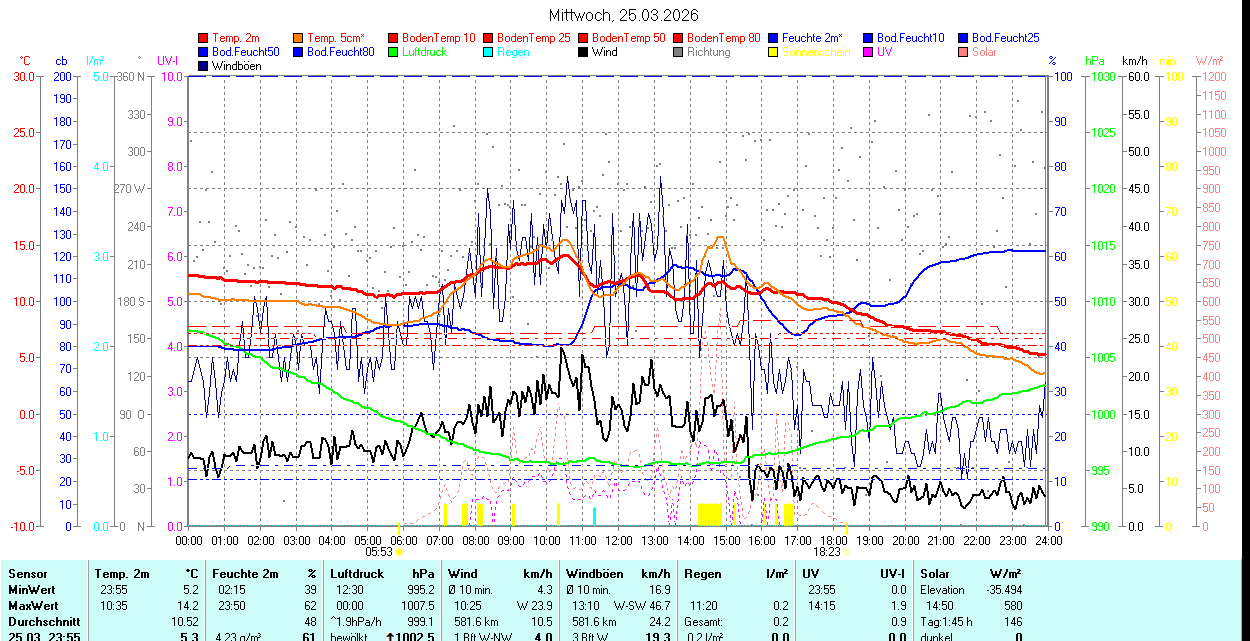The width and height of the screenshot is (1250, 641).
Task: Select the Windböen column header in table
Action: pos(592,574)
